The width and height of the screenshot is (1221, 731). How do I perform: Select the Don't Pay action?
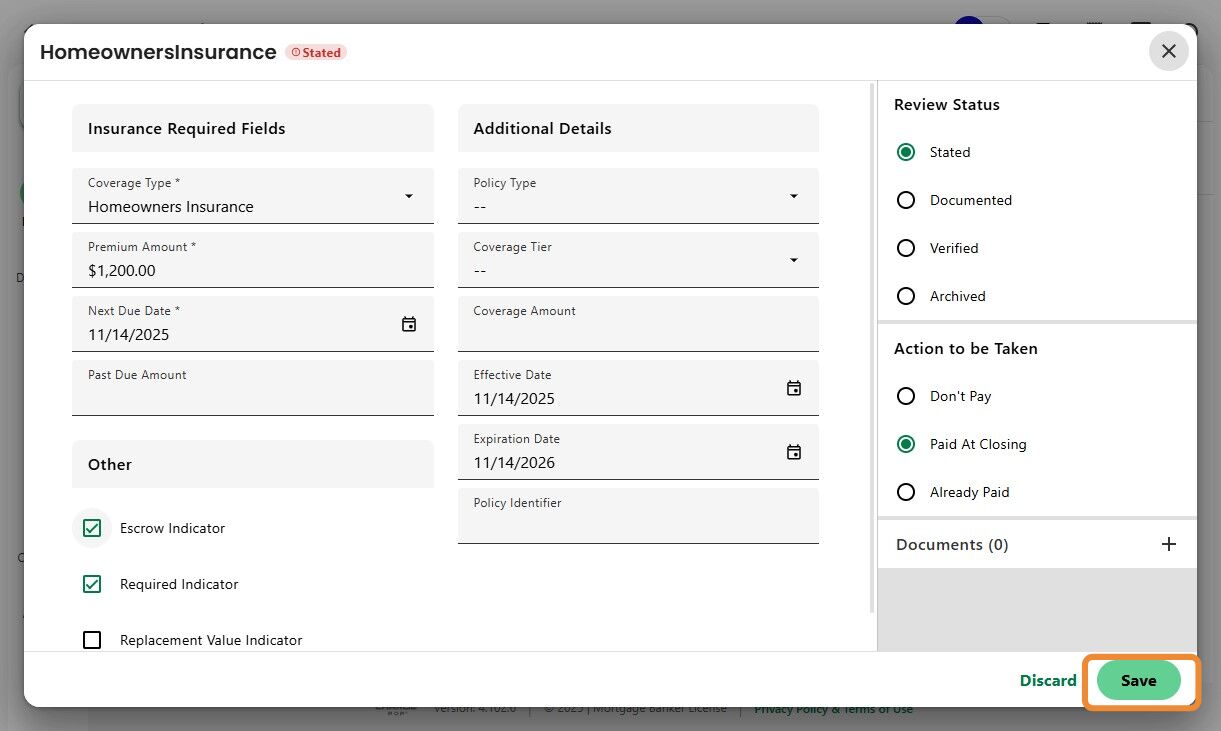906,396
